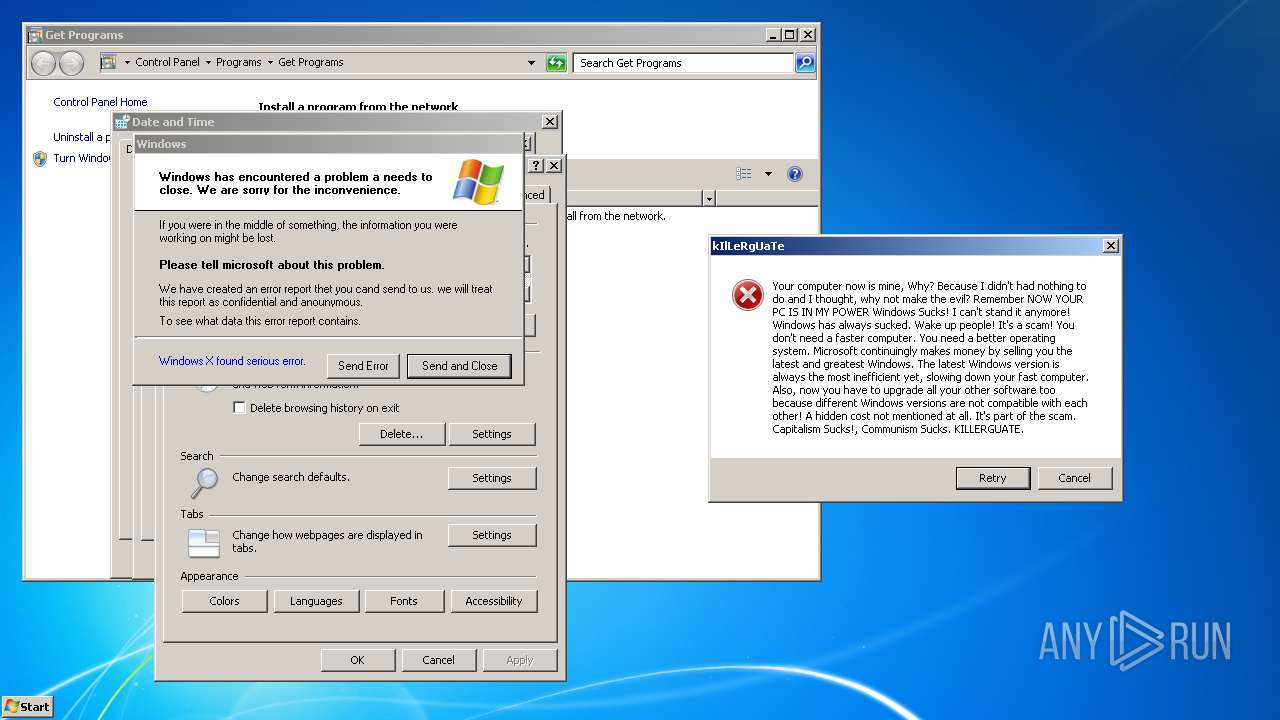Click Retry in kIlLeRgUaTe dialog
1280x720 pixels.
[992, 478]
